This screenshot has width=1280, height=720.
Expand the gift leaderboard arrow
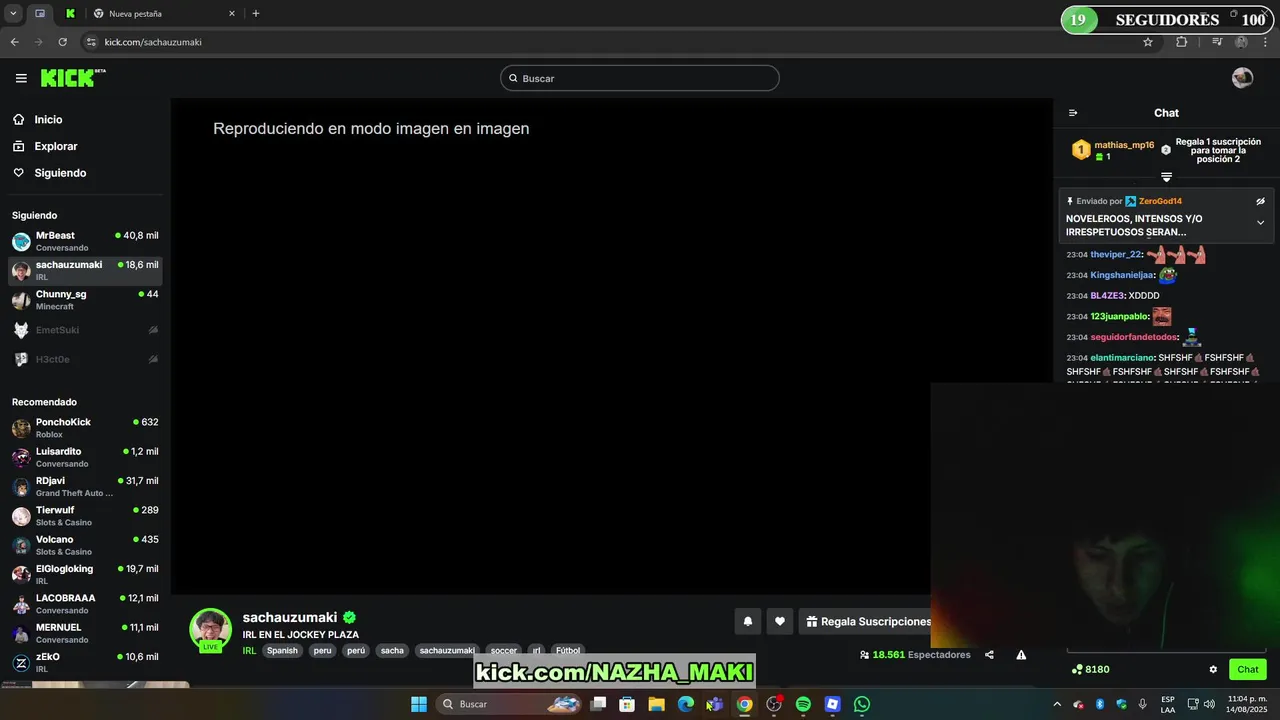coord(1166,177)
